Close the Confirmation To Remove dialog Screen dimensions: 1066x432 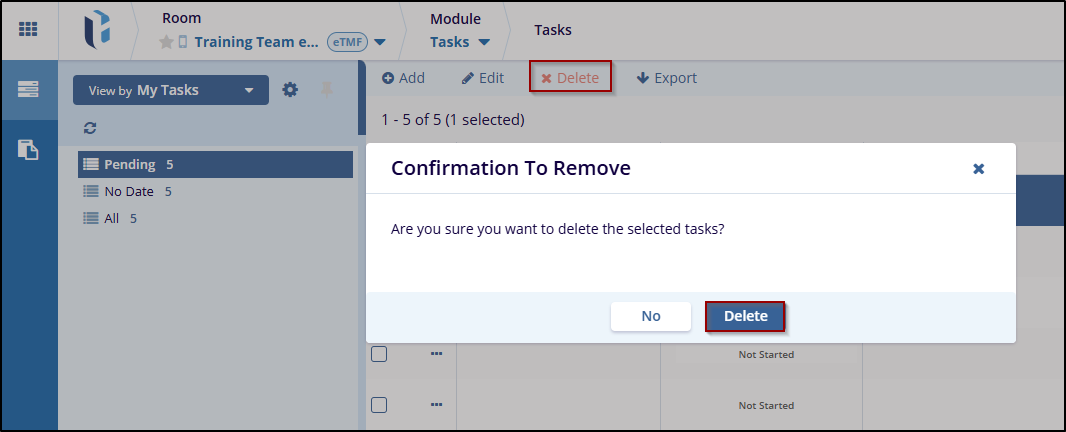[979, 169]
